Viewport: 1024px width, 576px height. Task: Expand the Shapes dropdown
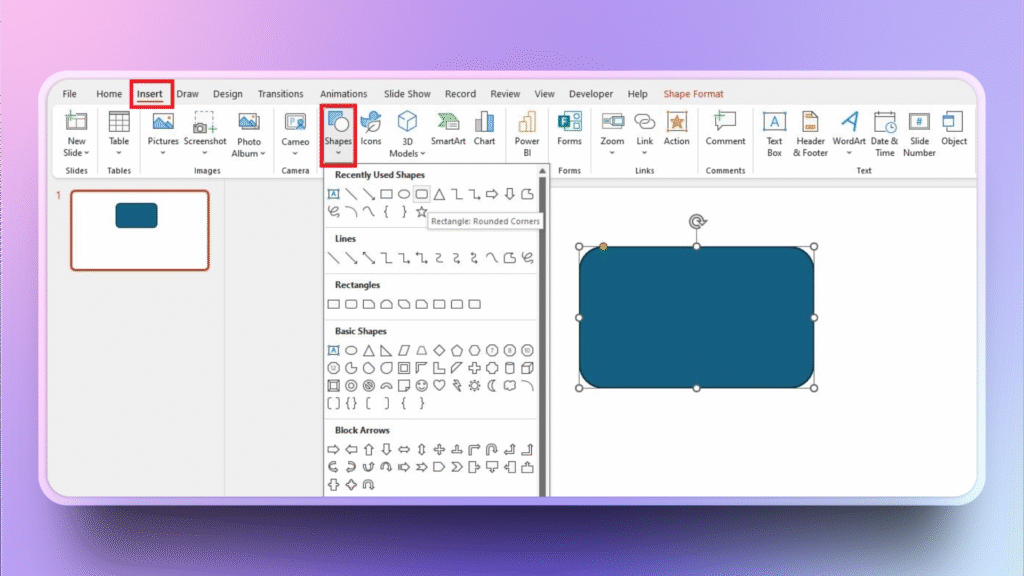pos(338,154)
